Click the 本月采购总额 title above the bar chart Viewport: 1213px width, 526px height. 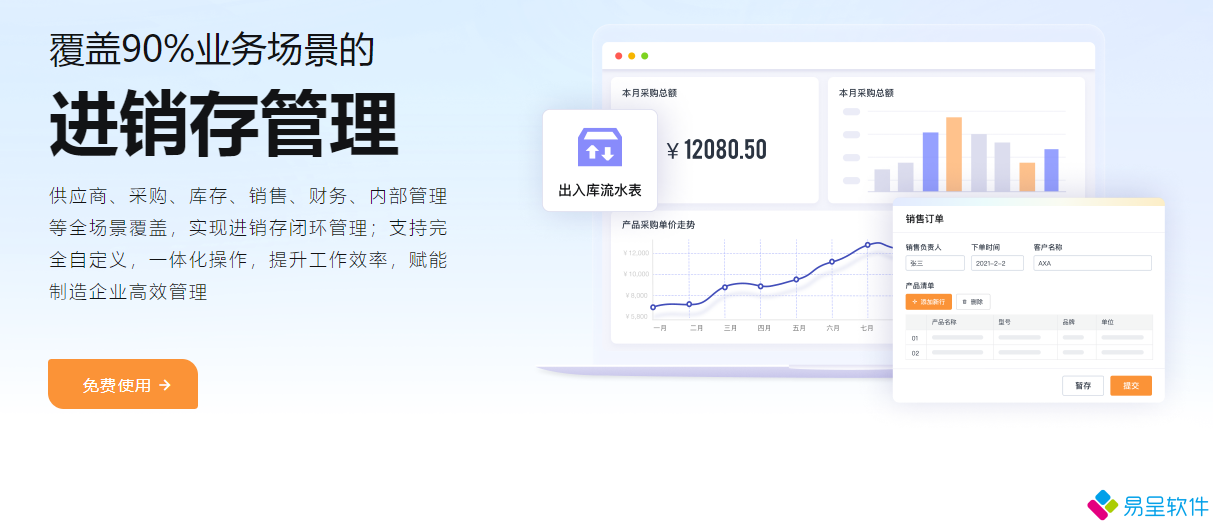[x=866, y=93]
